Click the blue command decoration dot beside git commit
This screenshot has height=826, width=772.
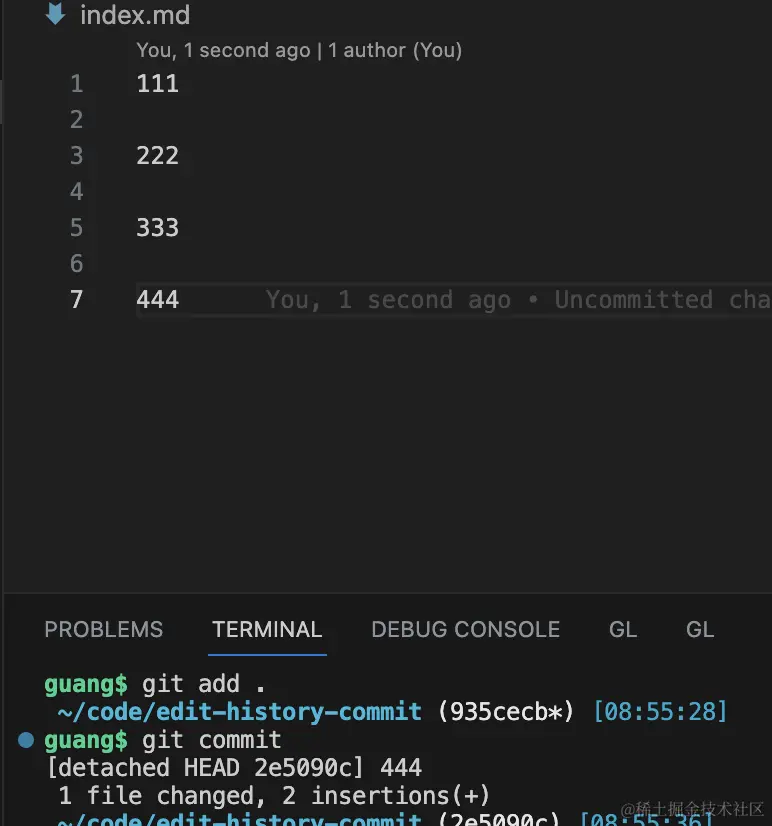[x=26, y=740]
